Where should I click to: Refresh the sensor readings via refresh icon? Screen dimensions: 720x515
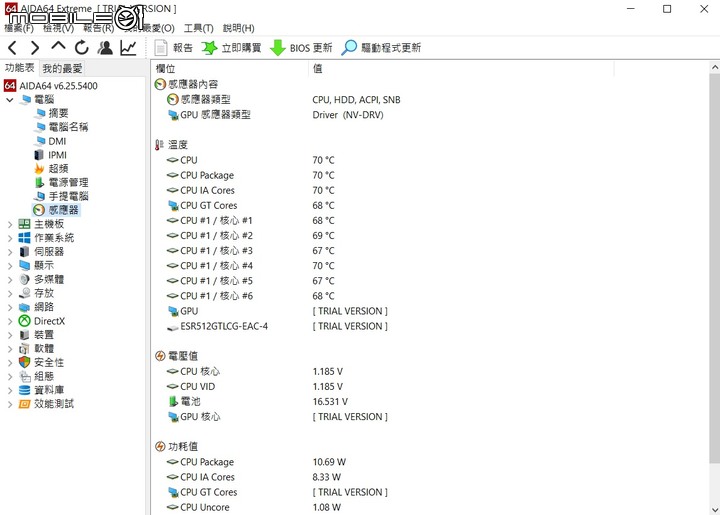click(x=82, y=48)
